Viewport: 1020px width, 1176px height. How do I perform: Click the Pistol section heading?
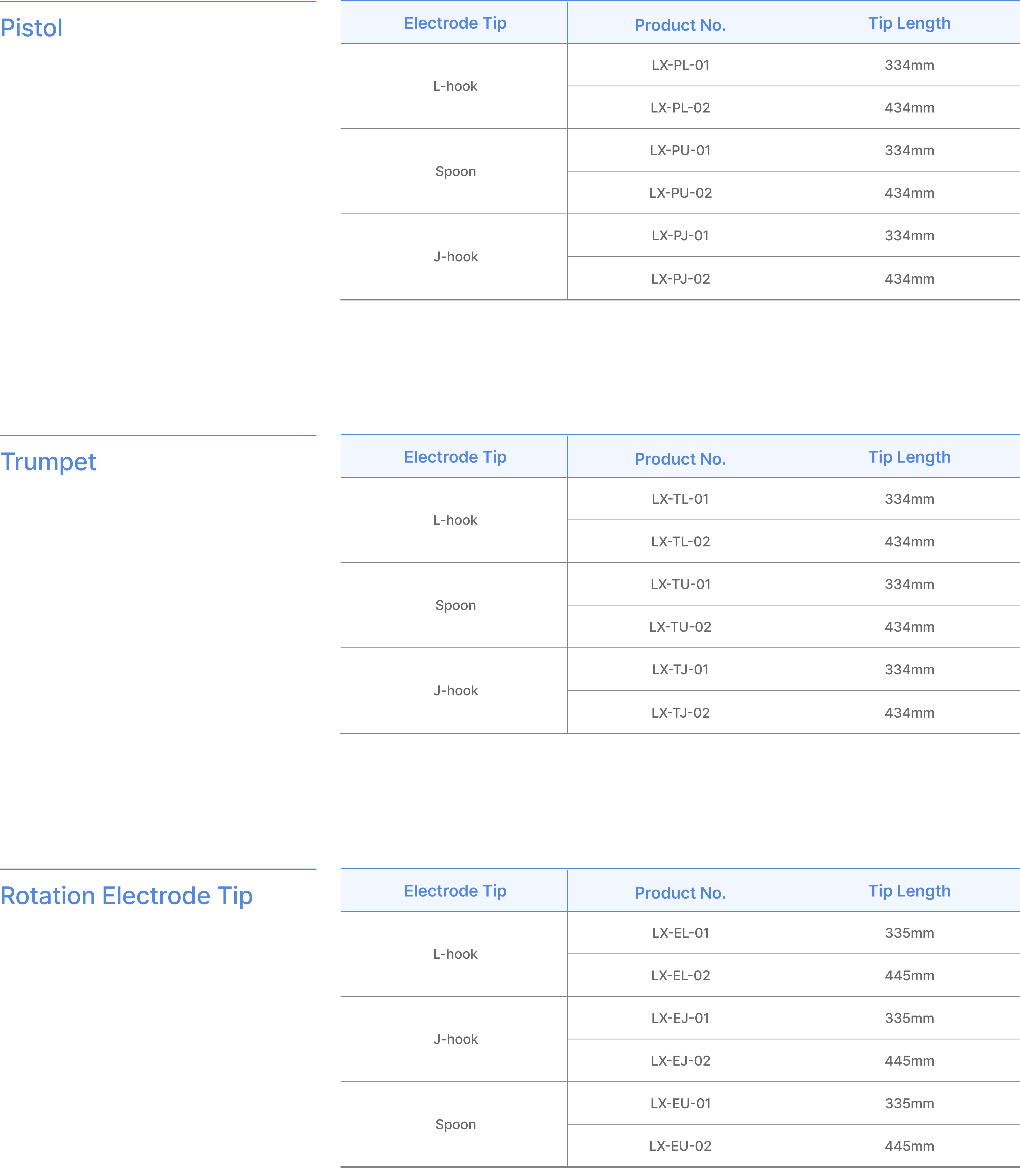pos(31,28)
